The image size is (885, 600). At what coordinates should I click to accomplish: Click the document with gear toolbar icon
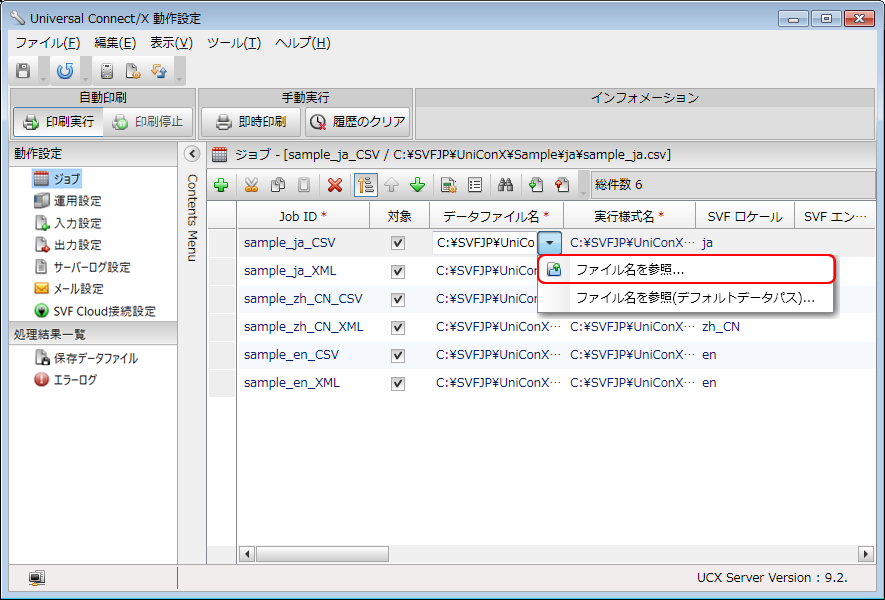click(x=133, y=71)
